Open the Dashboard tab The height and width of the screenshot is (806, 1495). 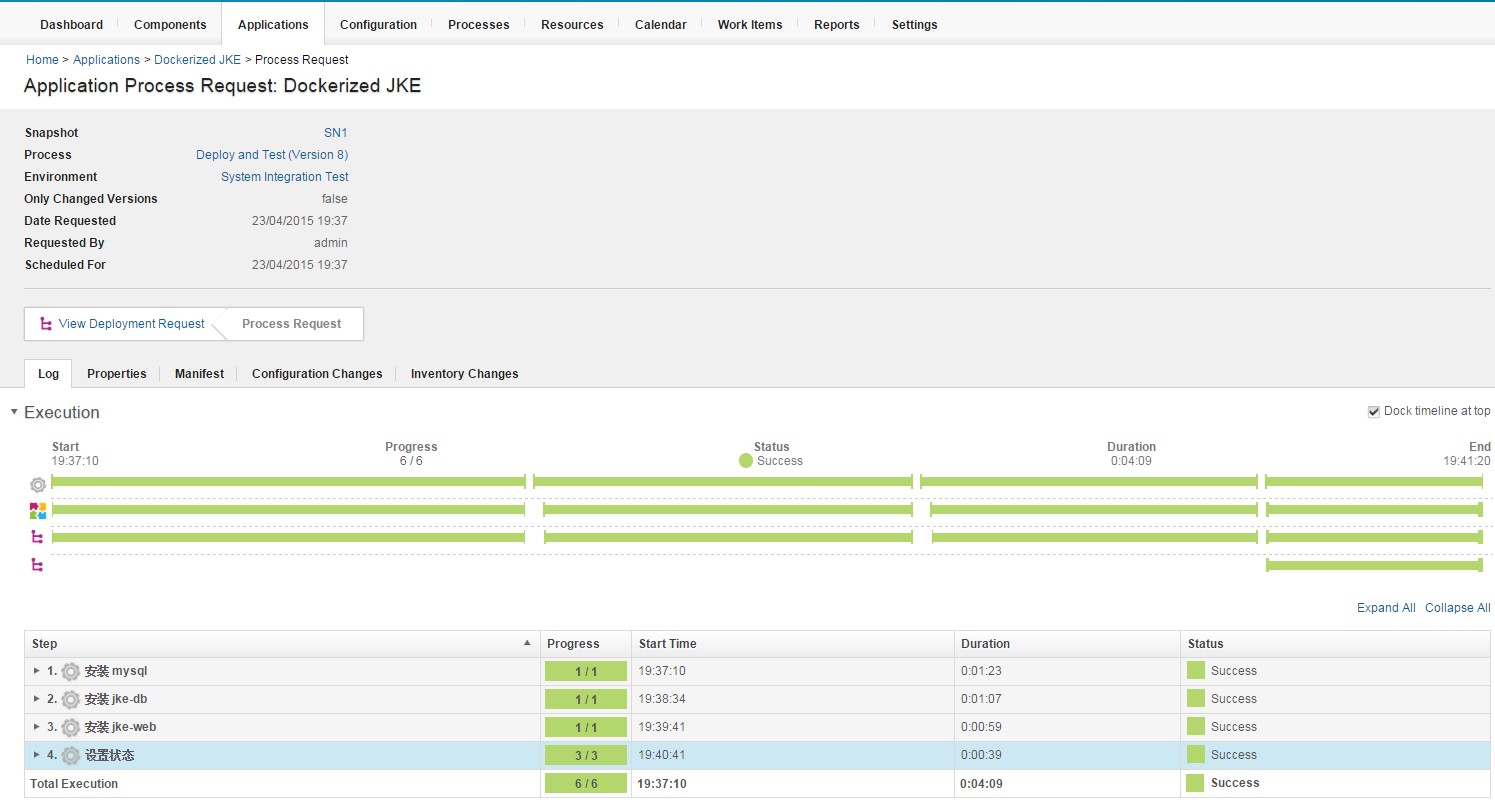click(x=71, y=24)
